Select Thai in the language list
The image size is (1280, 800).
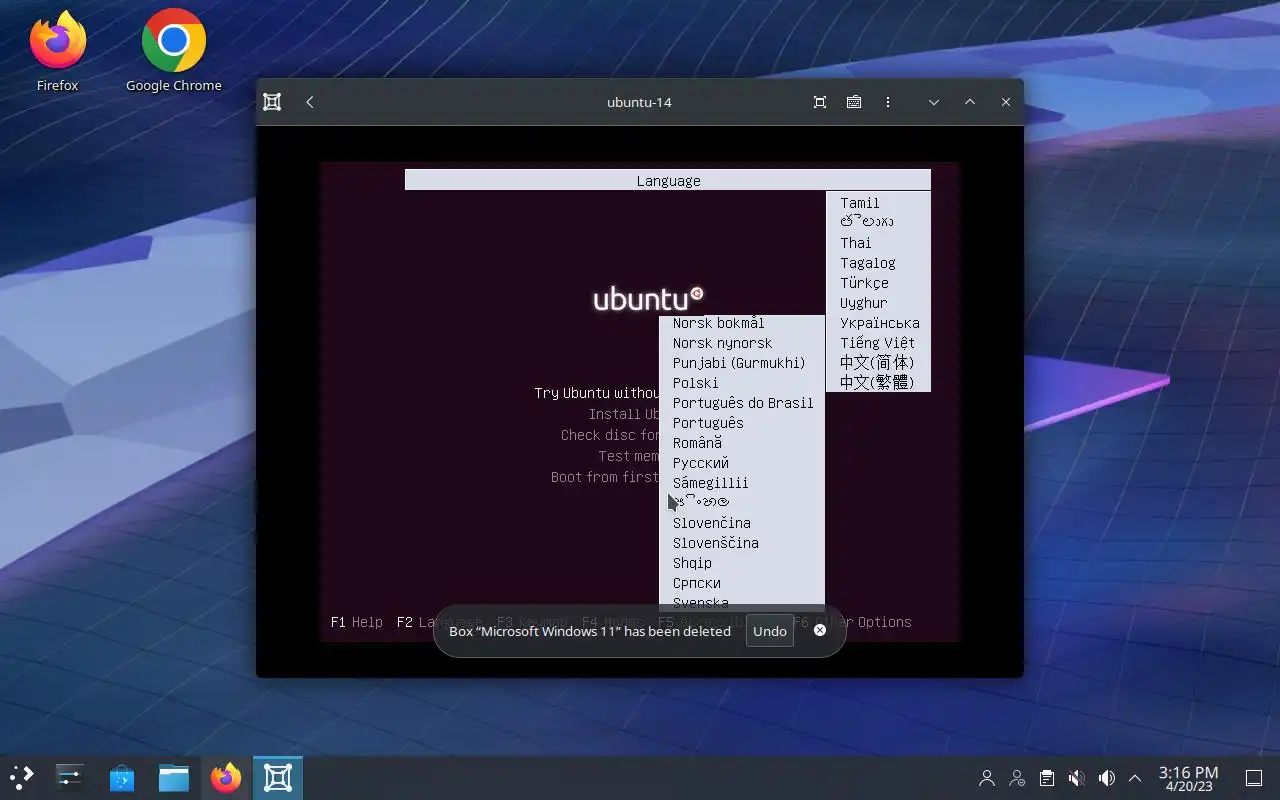coord(856,243)
